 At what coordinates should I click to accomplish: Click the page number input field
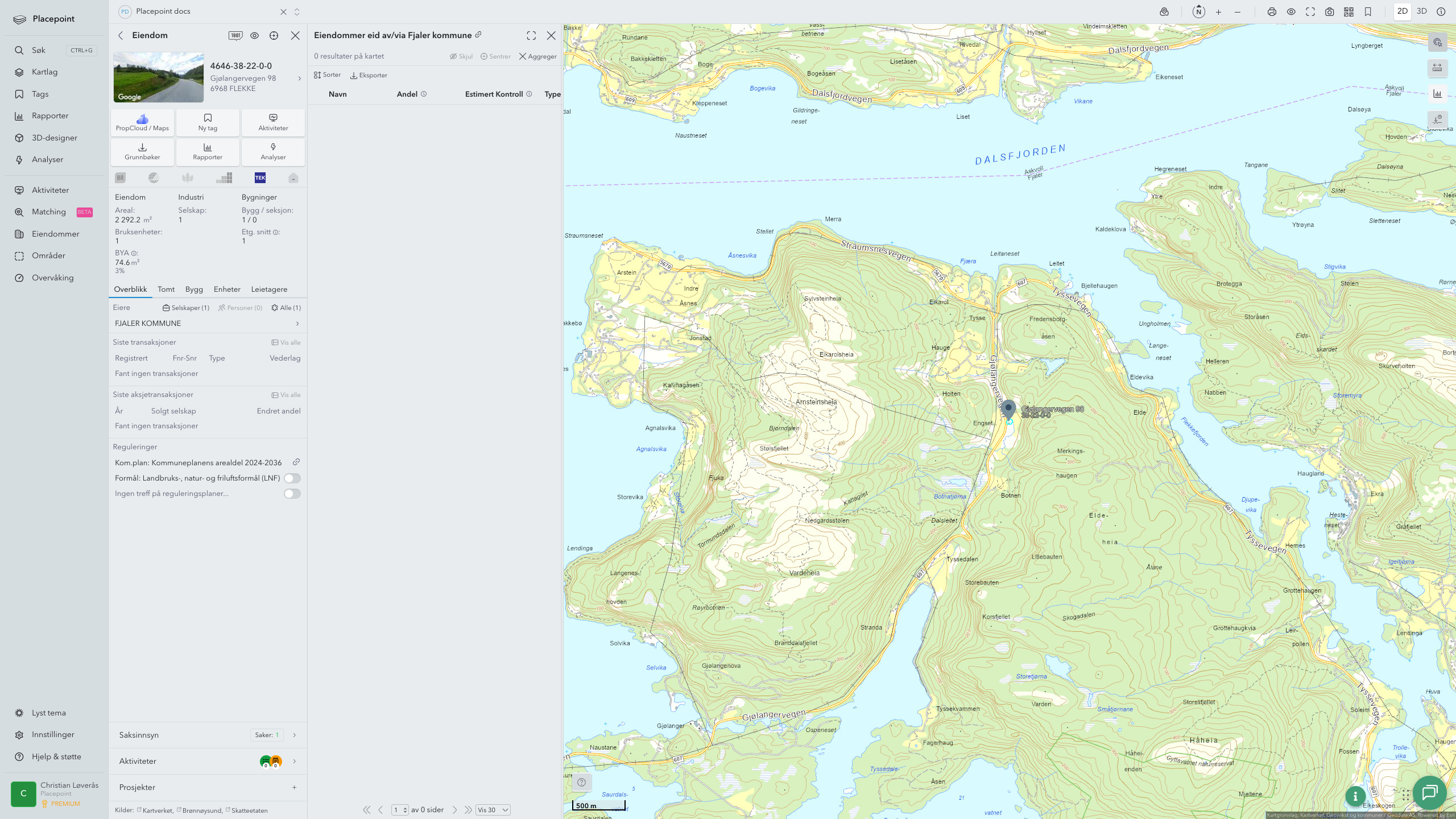[400, 810]
